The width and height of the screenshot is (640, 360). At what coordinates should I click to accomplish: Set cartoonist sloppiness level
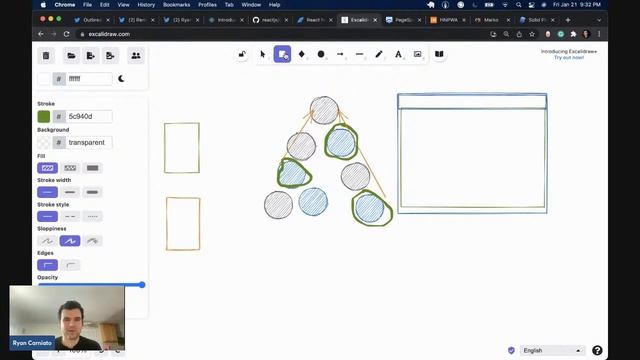93,241
